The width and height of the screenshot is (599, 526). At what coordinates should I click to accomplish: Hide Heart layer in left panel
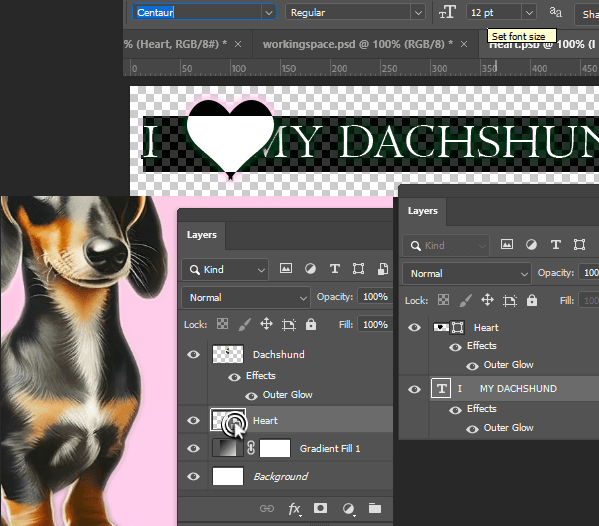click(x=193, y=420)
